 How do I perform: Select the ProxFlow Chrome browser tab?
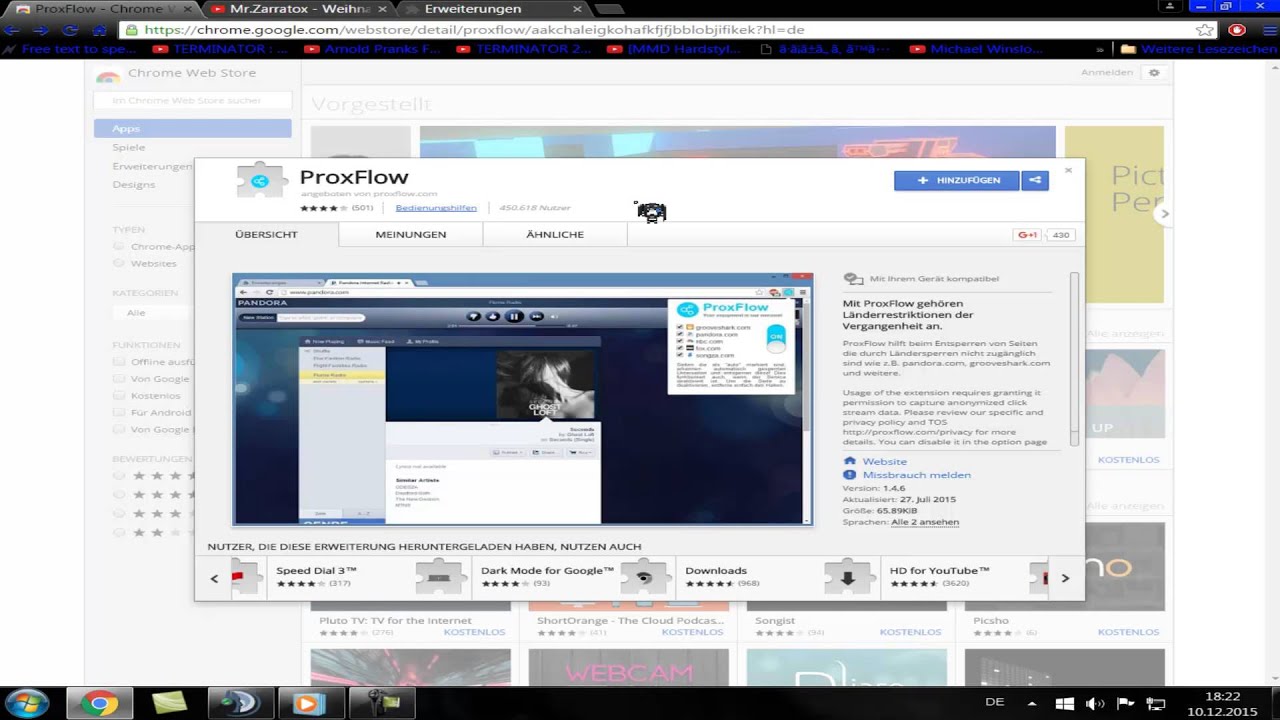[98, 9]
